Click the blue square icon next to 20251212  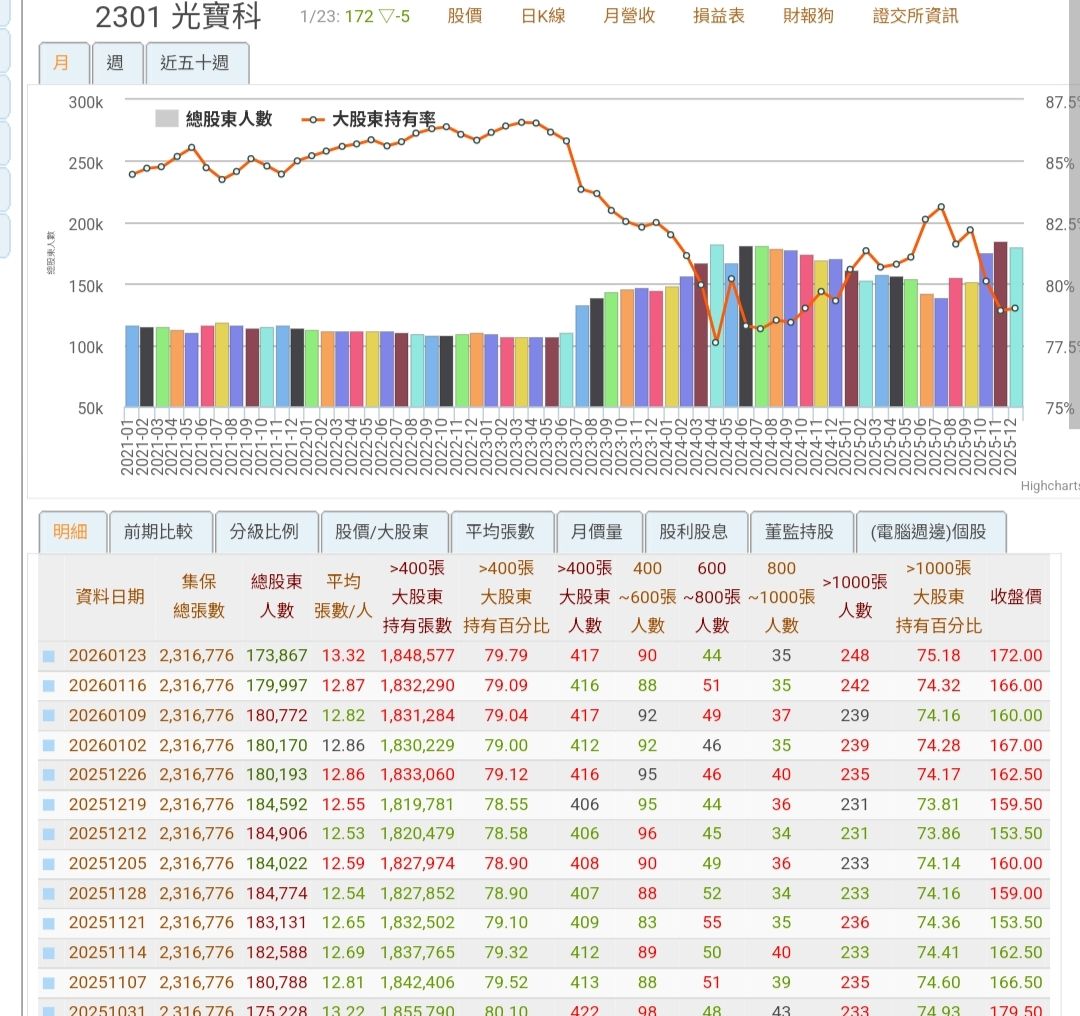click(50, 834)
